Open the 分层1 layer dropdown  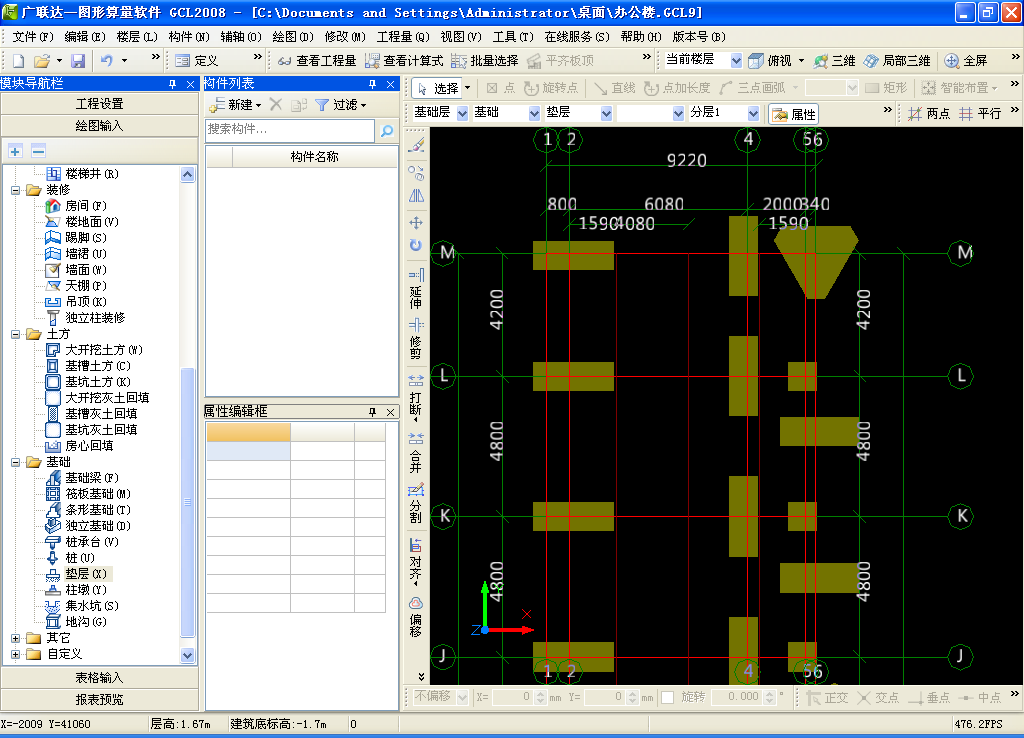point(753,114)
